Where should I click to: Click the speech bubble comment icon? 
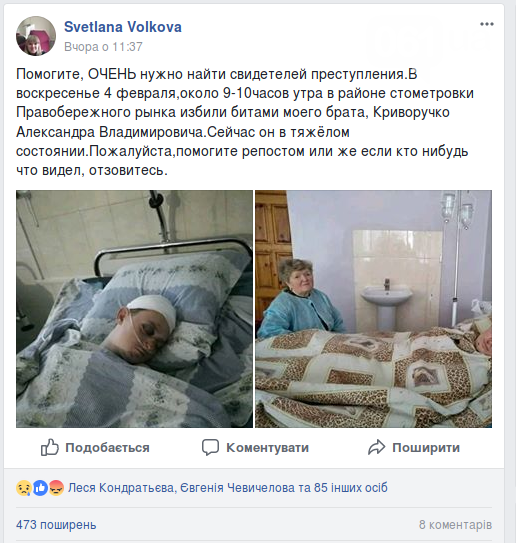pos(210,447)
